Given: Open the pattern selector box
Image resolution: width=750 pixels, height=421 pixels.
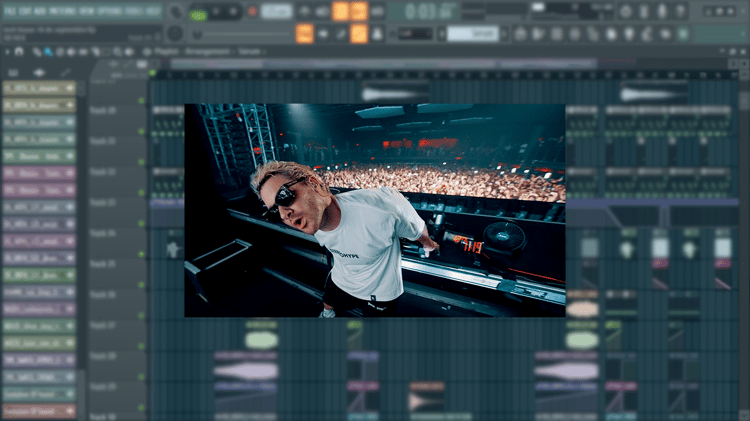Looking at the screenshot, I should click(473, 33).
